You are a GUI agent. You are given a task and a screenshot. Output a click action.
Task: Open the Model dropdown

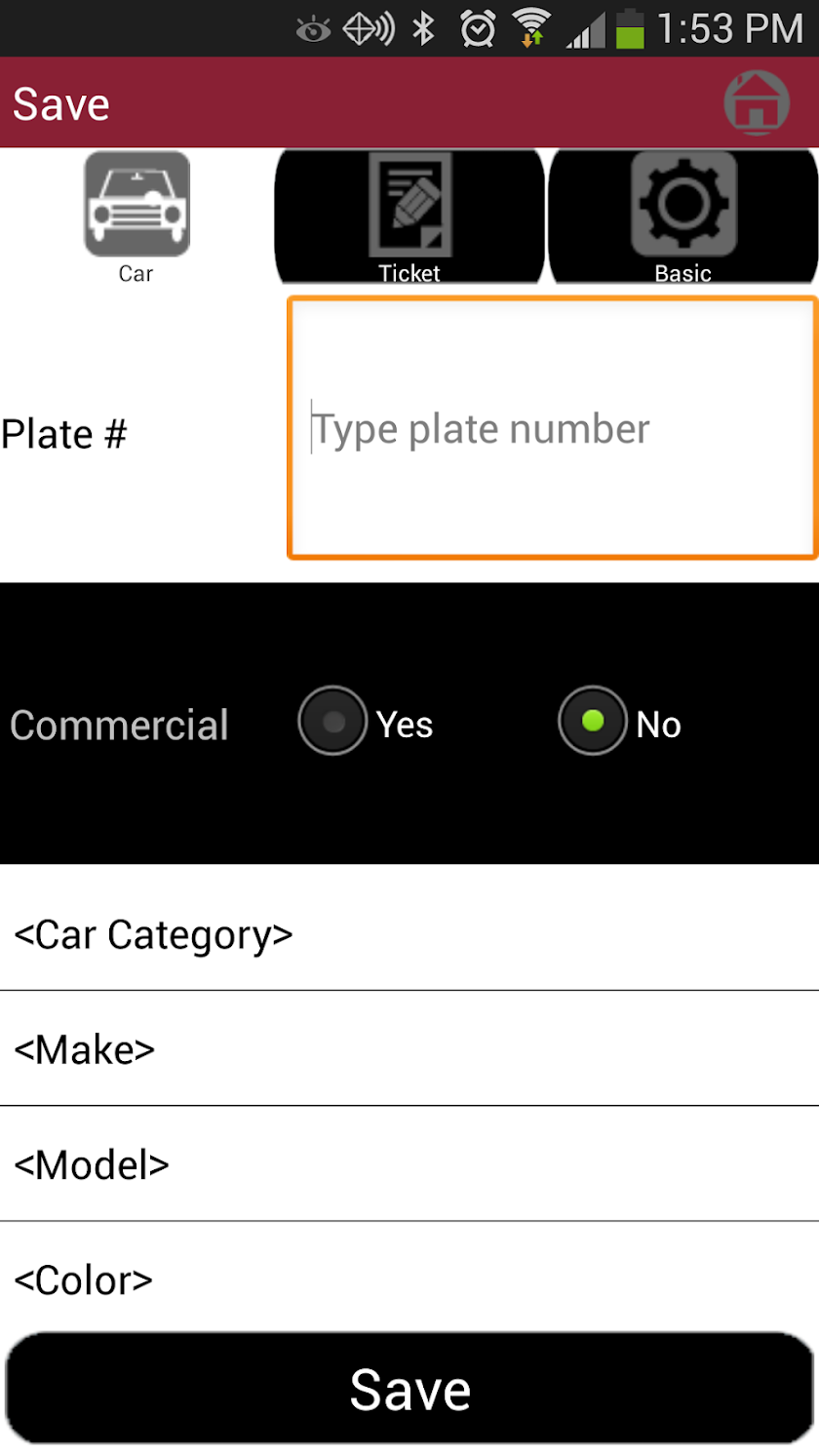click(x=409, y=1163)
